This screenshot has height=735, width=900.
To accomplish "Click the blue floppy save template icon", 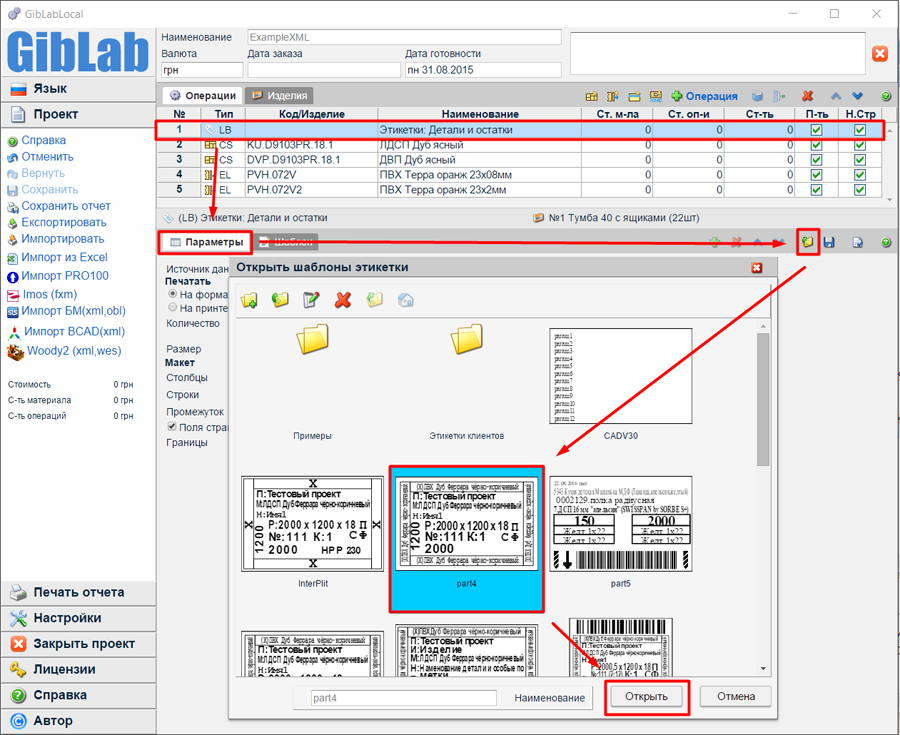I will click(830, 242).
